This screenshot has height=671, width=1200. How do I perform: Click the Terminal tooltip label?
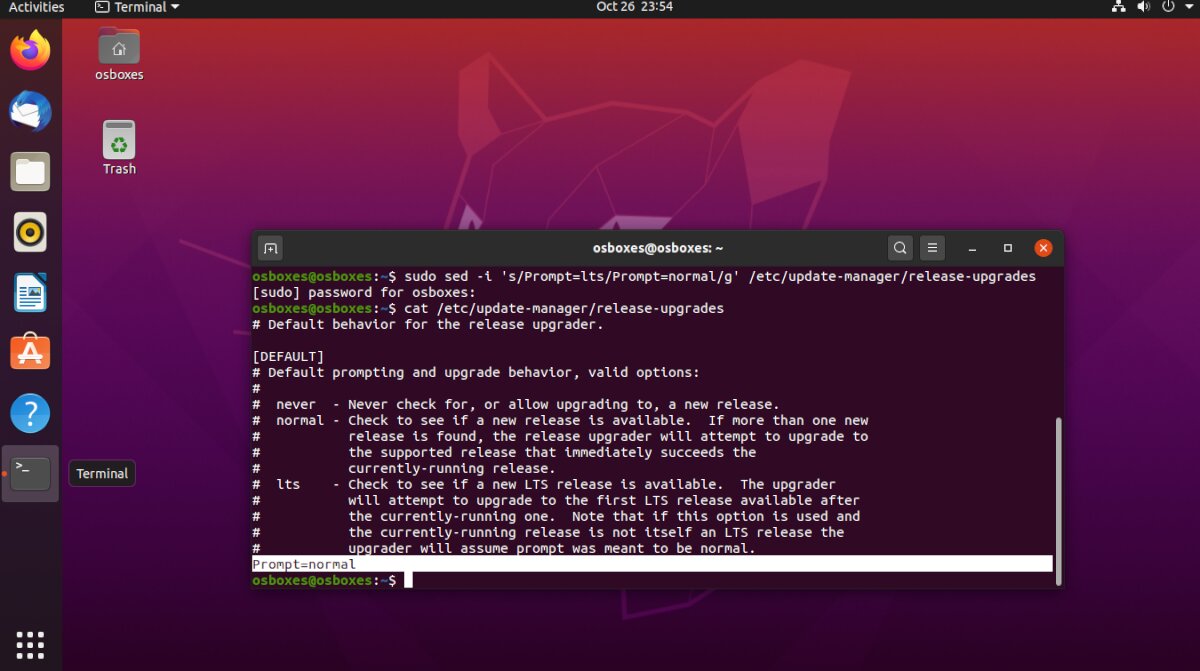point(101,473)
